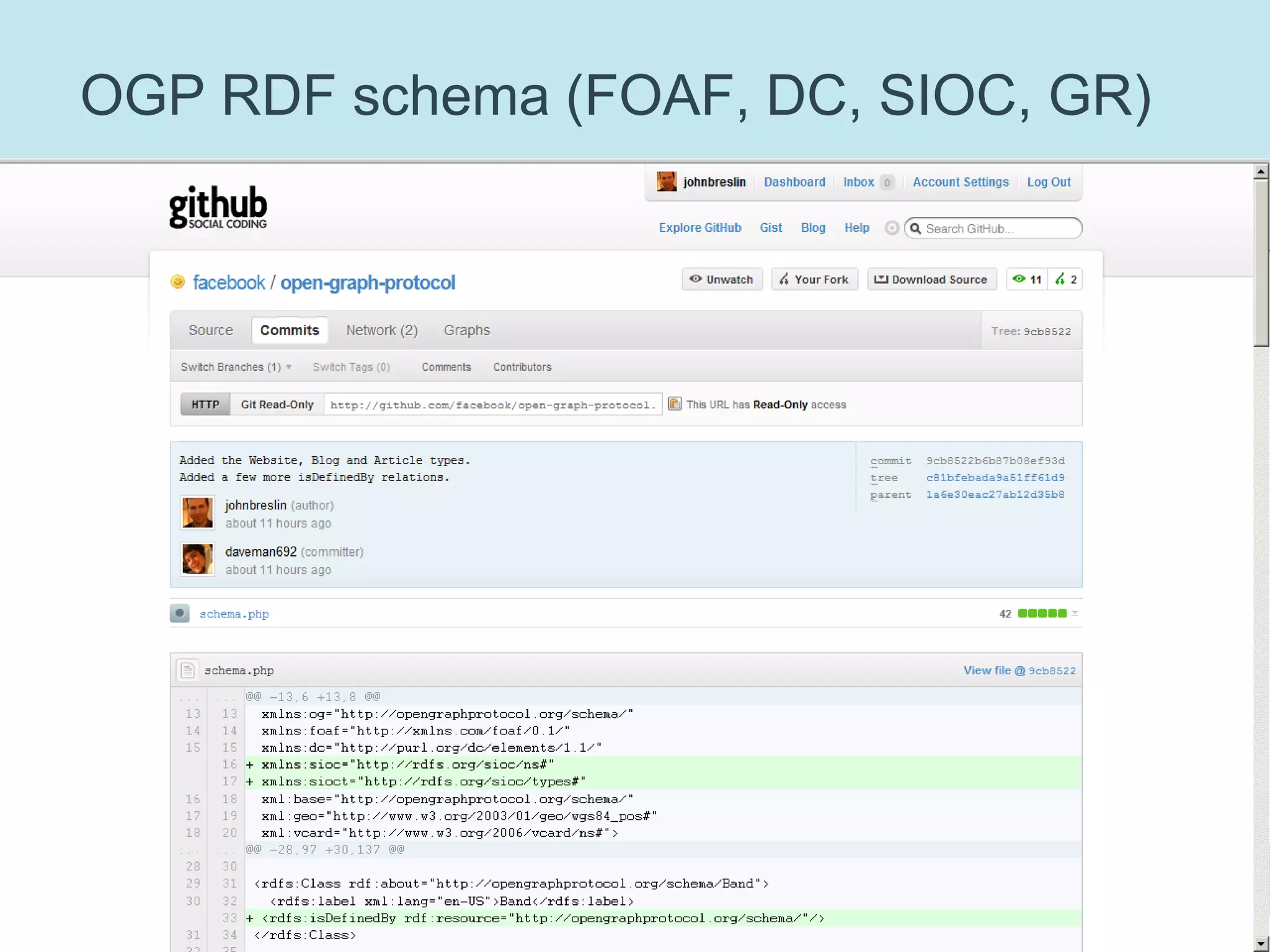Image resolution: width=1270 pixels, height=952 pixels.
Task: Click View file @ 9cb8522
Action: coord(1019,670)
